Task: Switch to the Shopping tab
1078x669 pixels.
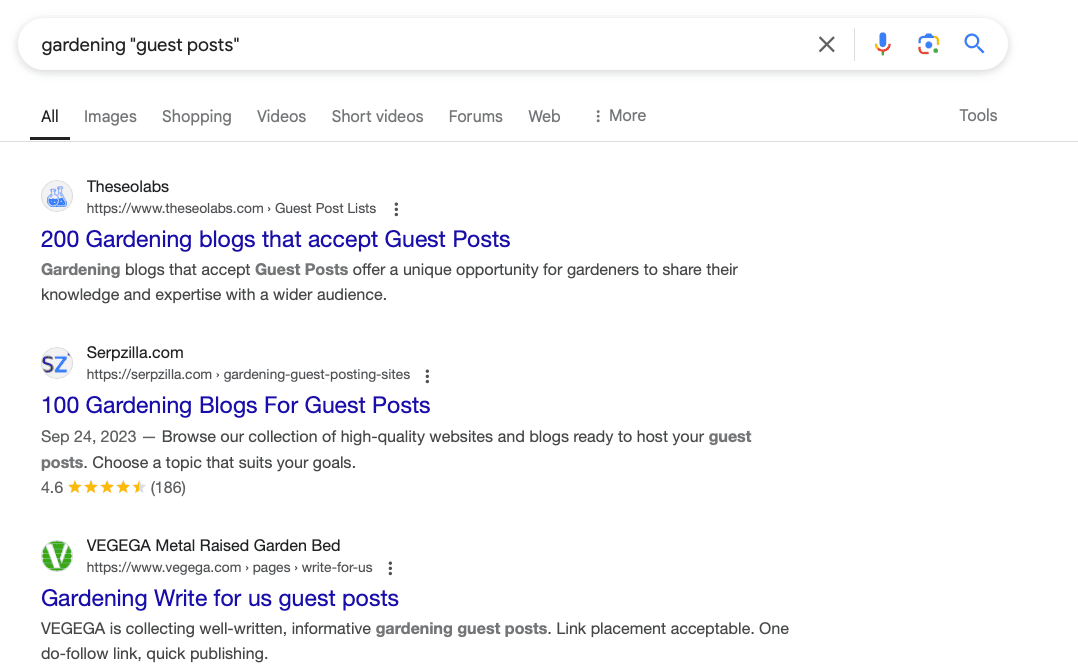Action: point(196,116)
